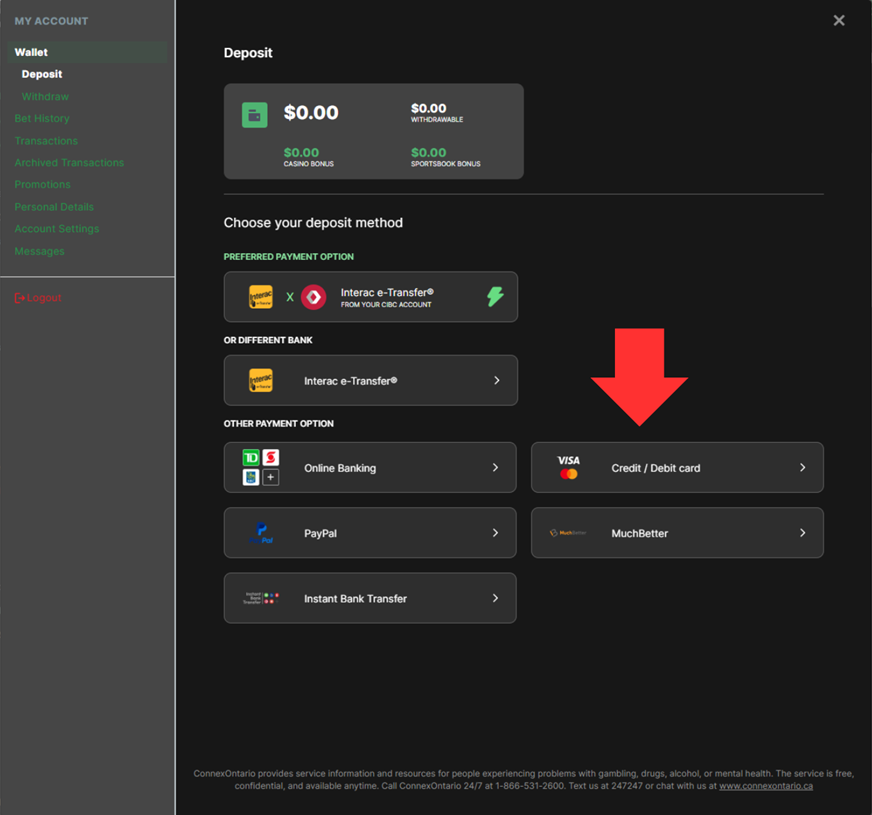The width and height of the screenshot is (872, 815).
Task: Select Account Settings in the sidebar
Action: pos(57,229)
